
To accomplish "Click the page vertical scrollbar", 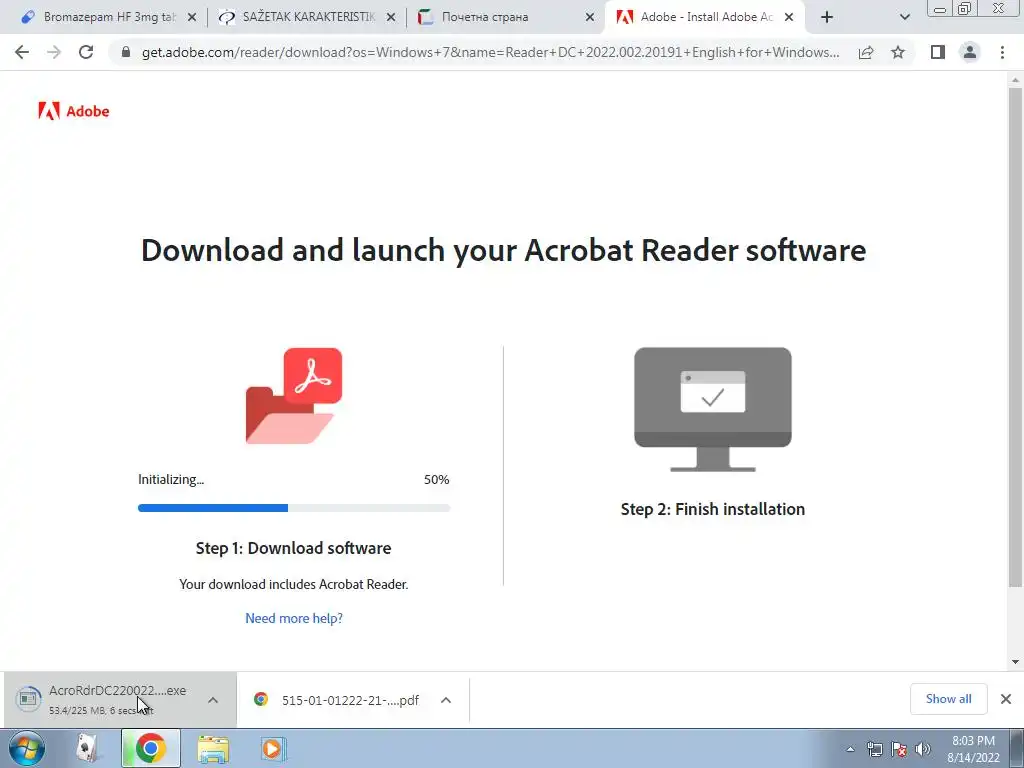I will (1015, 336).
